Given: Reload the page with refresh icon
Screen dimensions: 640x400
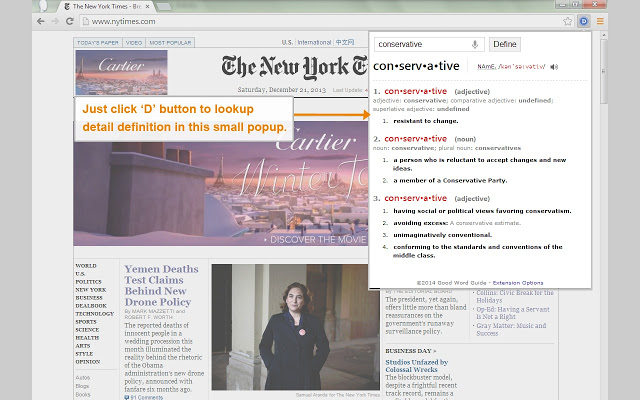Looking at the screenshot, I should [x=70, y=21].
